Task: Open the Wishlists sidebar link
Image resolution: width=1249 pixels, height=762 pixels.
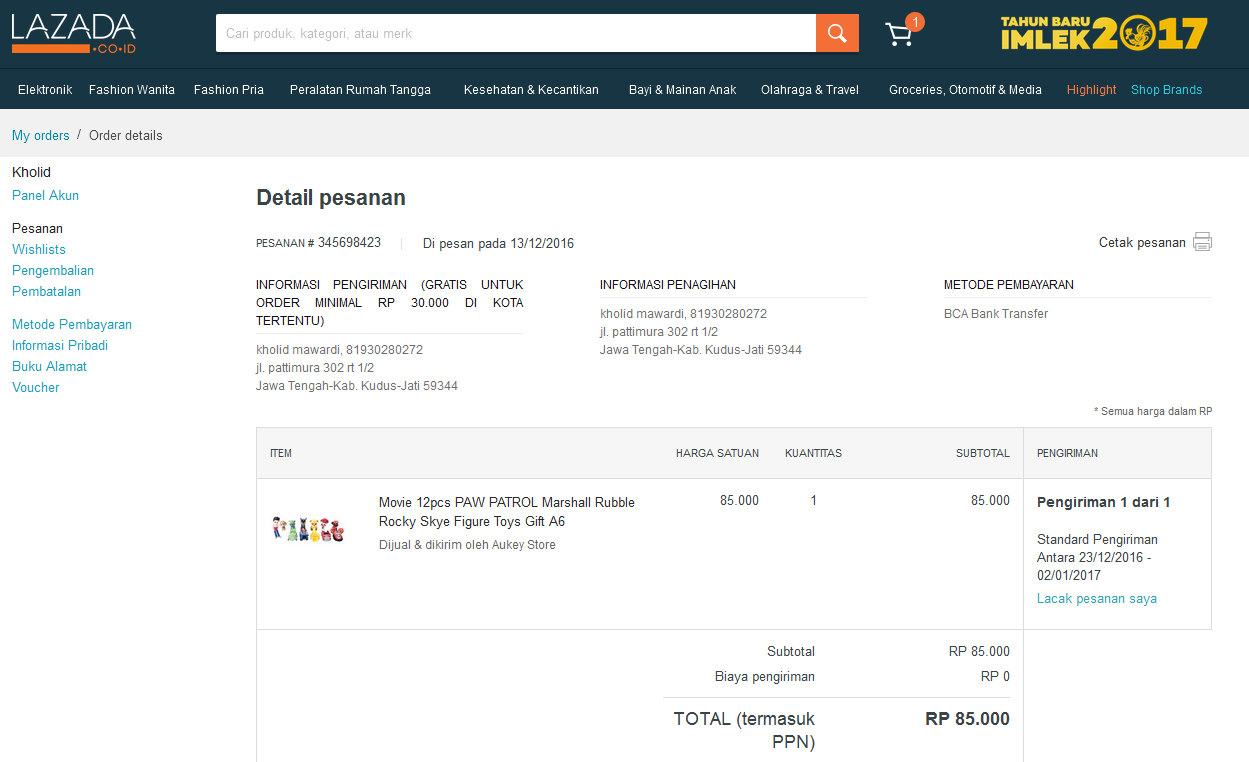Action: (x=39, y=249)
